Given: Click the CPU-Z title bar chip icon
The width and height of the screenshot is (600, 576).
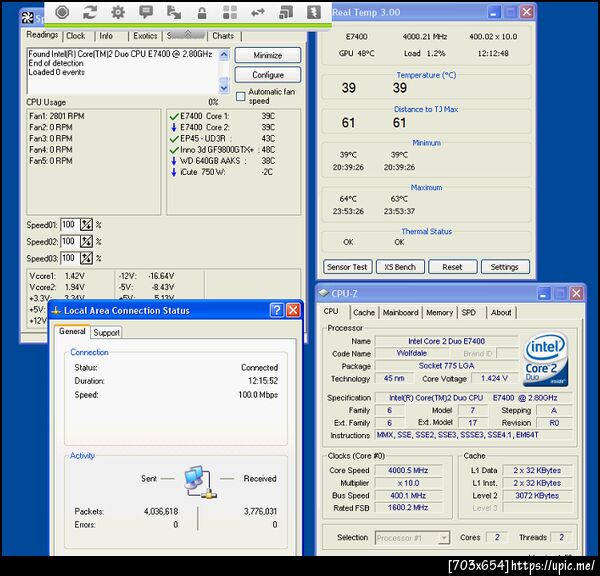Looking at the screenshot, I should (x=324, y=293).
